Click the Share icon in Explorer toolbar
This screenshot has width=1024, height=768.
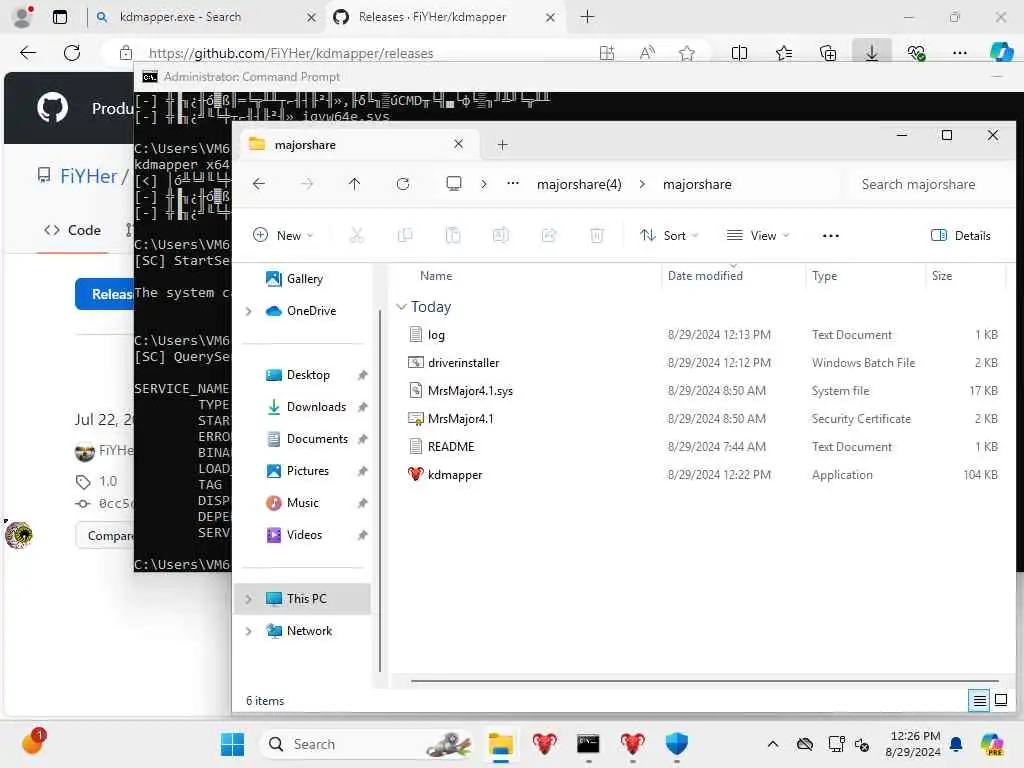click(549, 235)
